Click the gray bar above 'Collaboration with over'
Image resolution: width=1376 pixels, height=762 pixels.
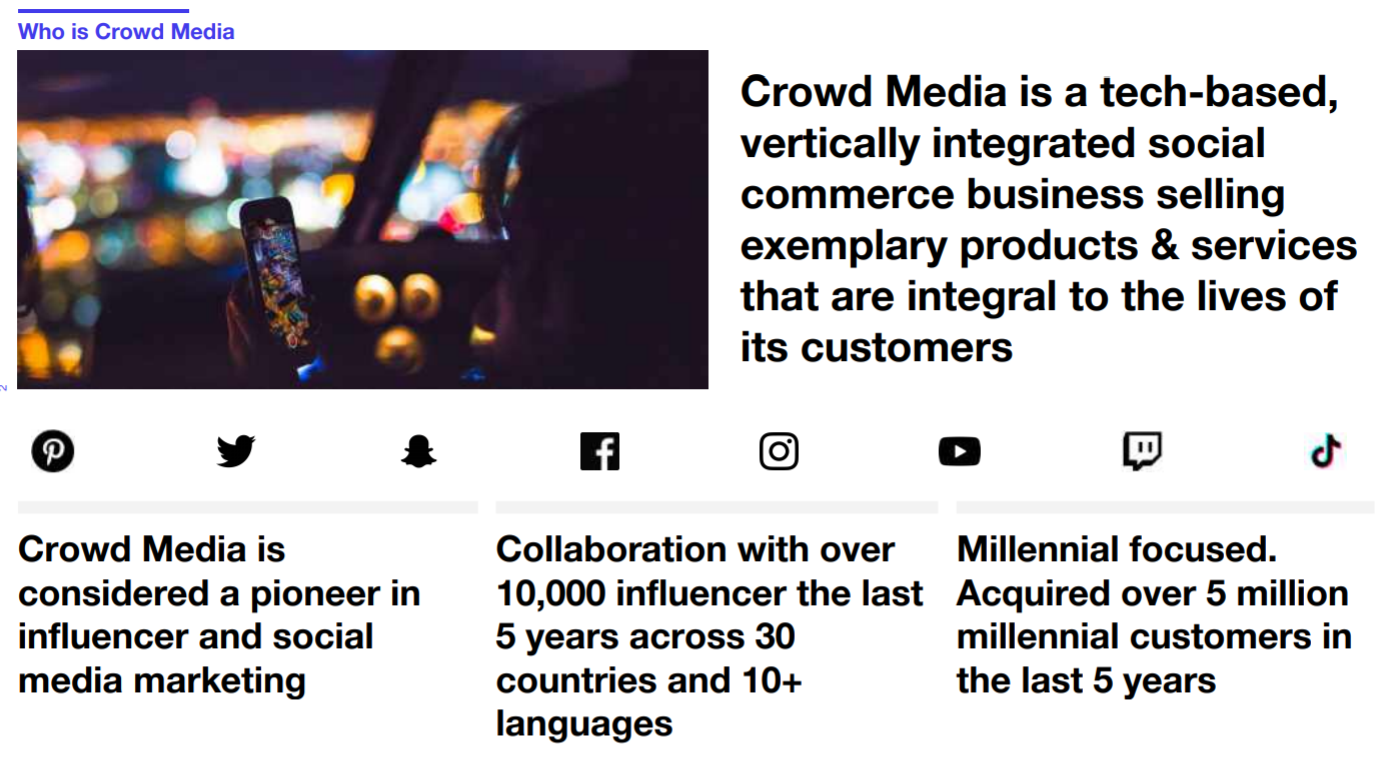tap(717, 508)
